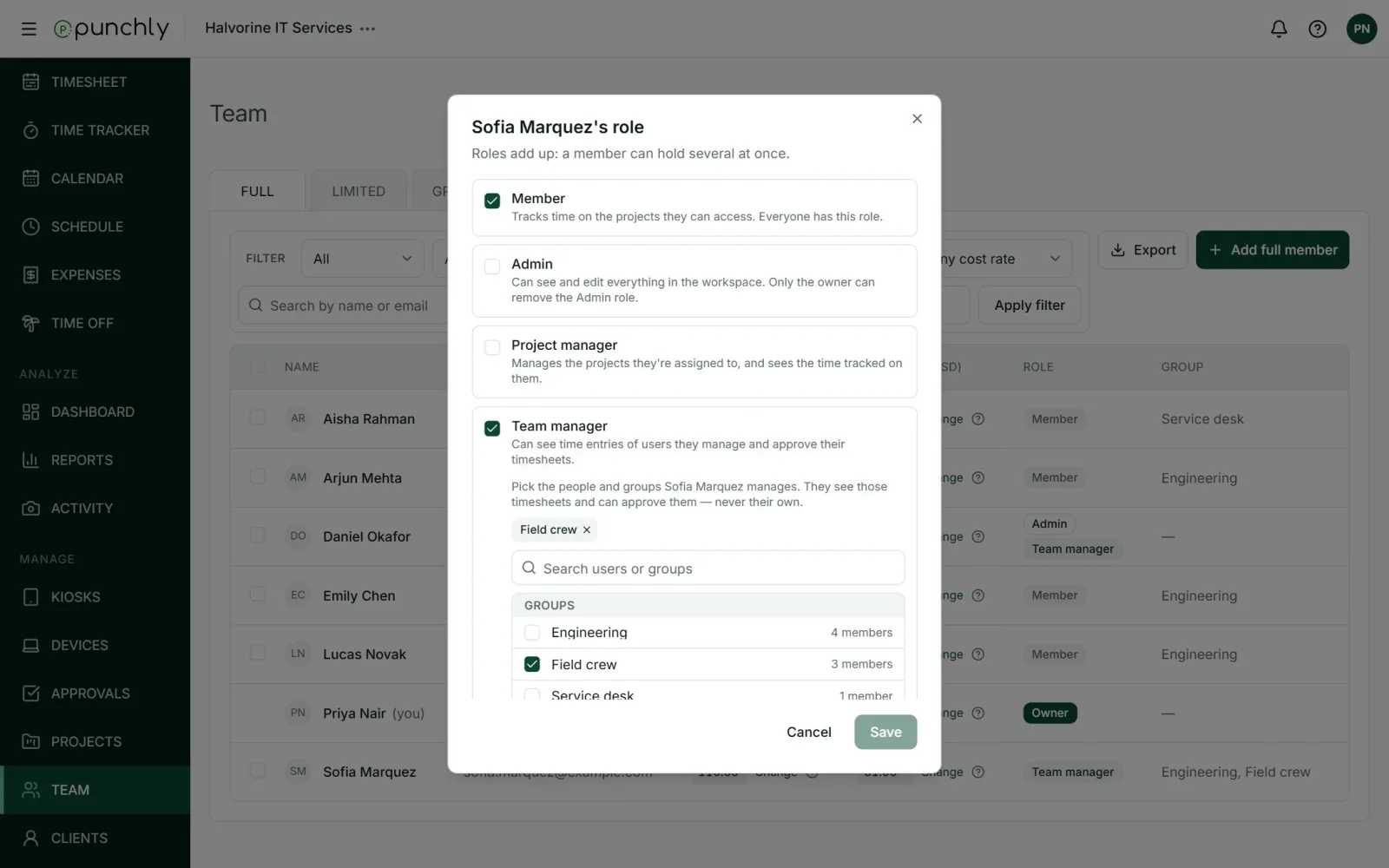The height and width of the screenshot is (868, 1389).
Task: Open the All filter dropdown
Action: [x=362, y=259]
